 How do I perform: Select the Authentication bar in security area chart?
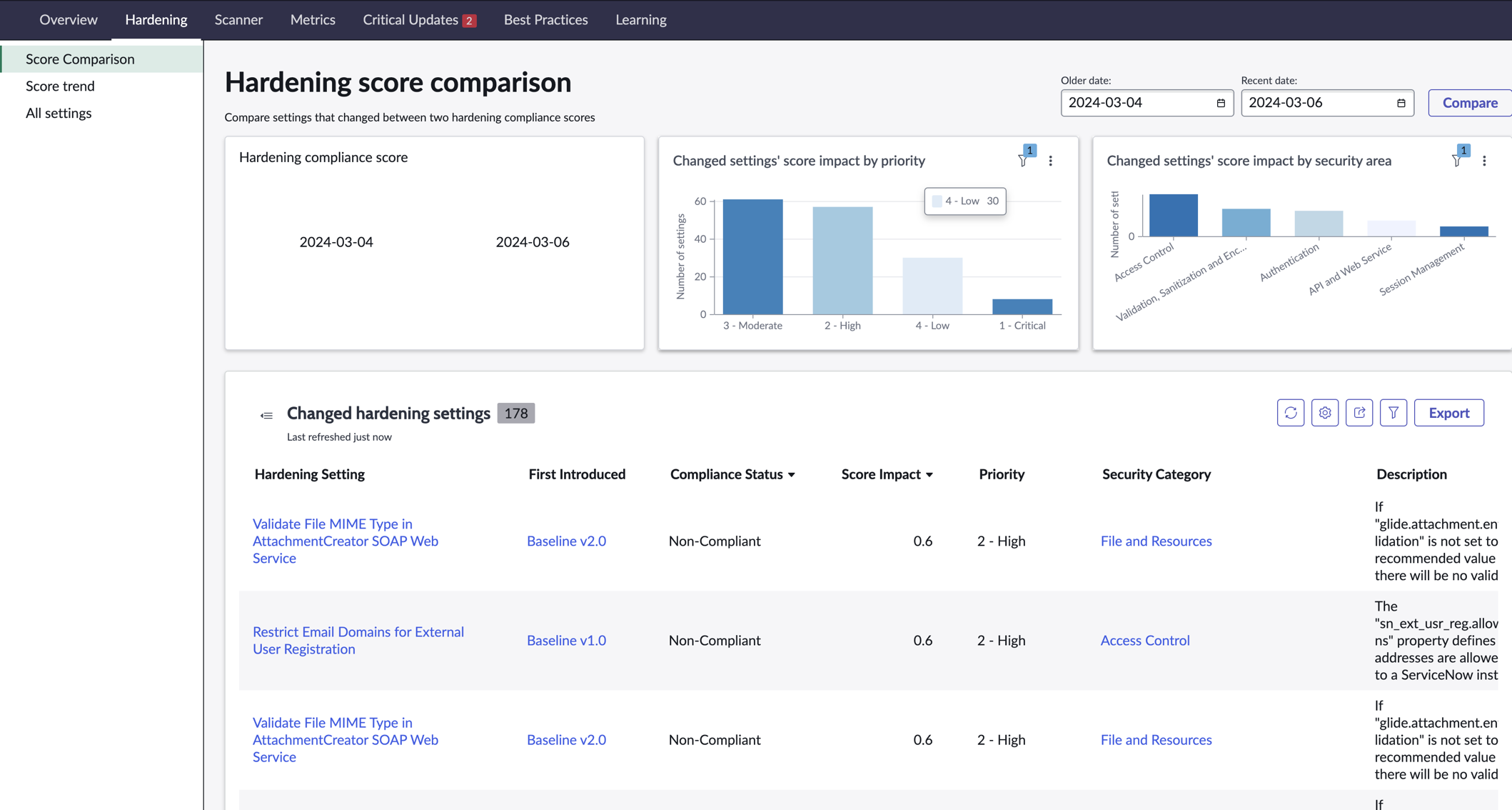(1319, 224)
